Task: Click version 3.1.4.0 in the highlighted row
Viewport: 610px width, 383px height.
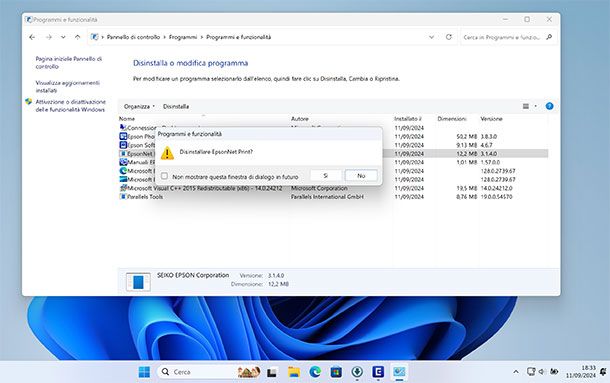Action: click(x=489, y=154)
